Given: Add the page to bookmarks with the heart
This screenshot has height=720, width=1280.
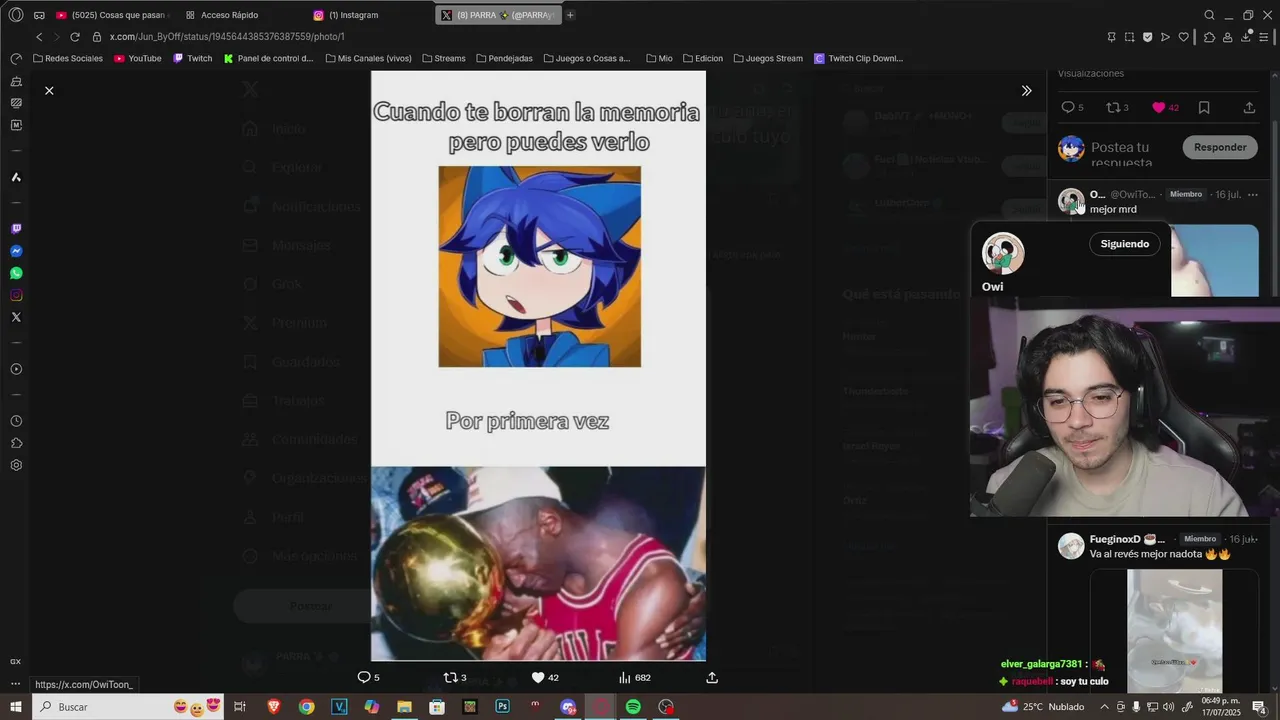Looking at the screenshot, I should pos(1184,37).
